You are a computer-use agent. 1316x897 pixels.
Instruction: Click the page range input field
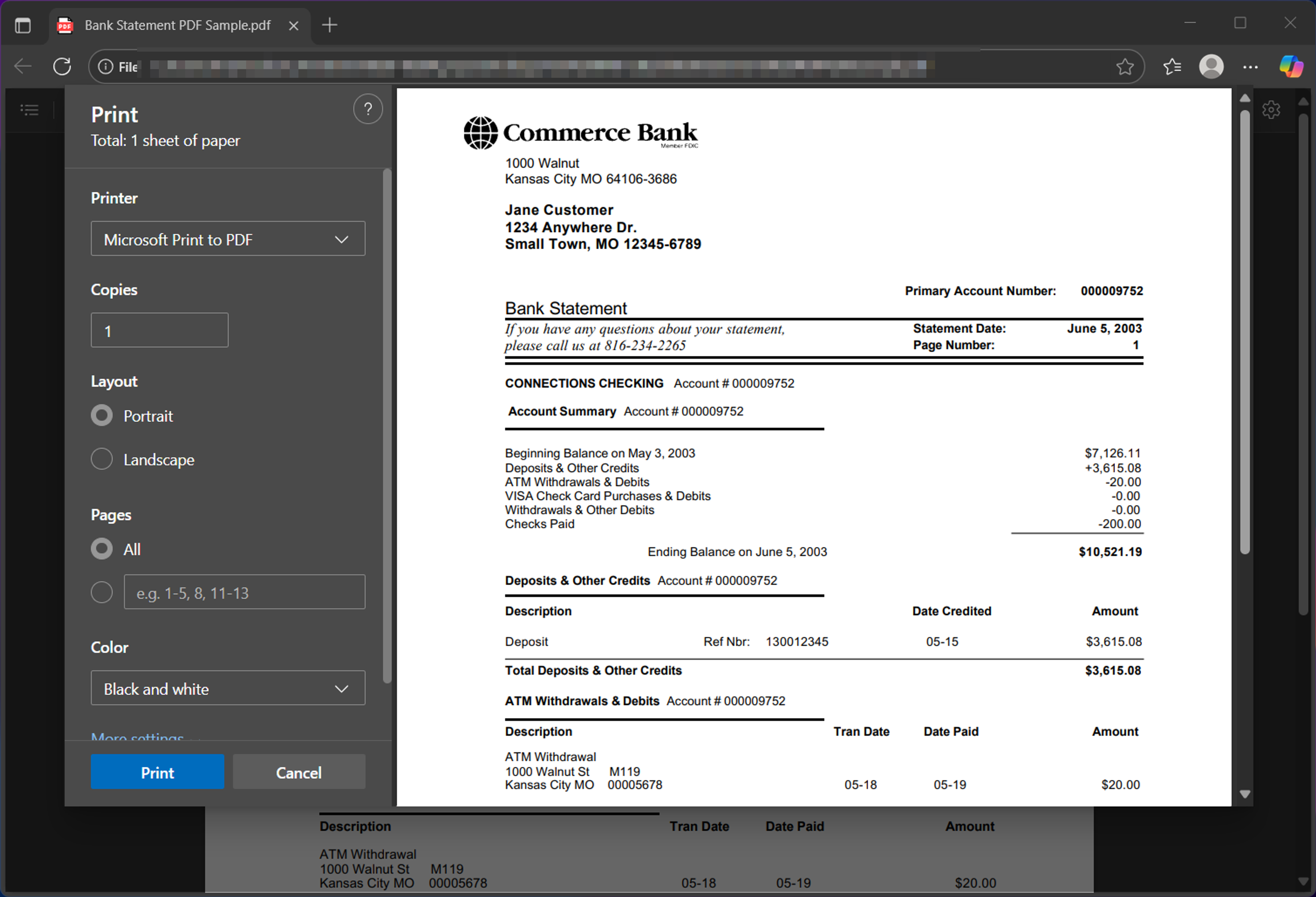[245, 592]
